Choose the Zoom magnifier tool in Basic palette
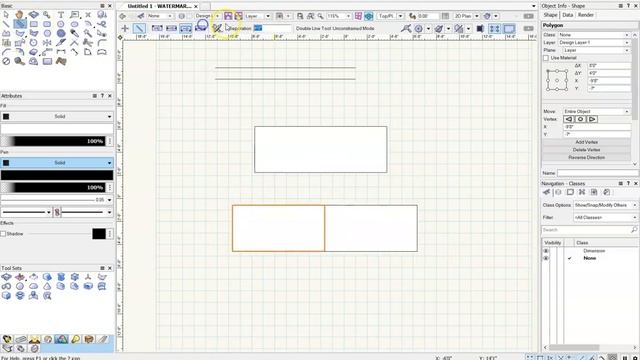640x360 pixels. pos(47,15)
